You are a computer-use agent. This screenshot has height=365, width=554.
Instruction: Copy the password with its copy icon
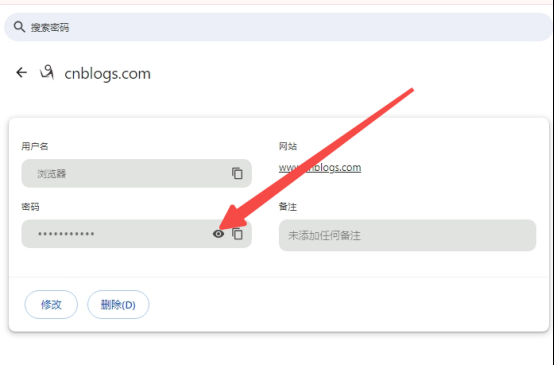(x=237, y=234)
